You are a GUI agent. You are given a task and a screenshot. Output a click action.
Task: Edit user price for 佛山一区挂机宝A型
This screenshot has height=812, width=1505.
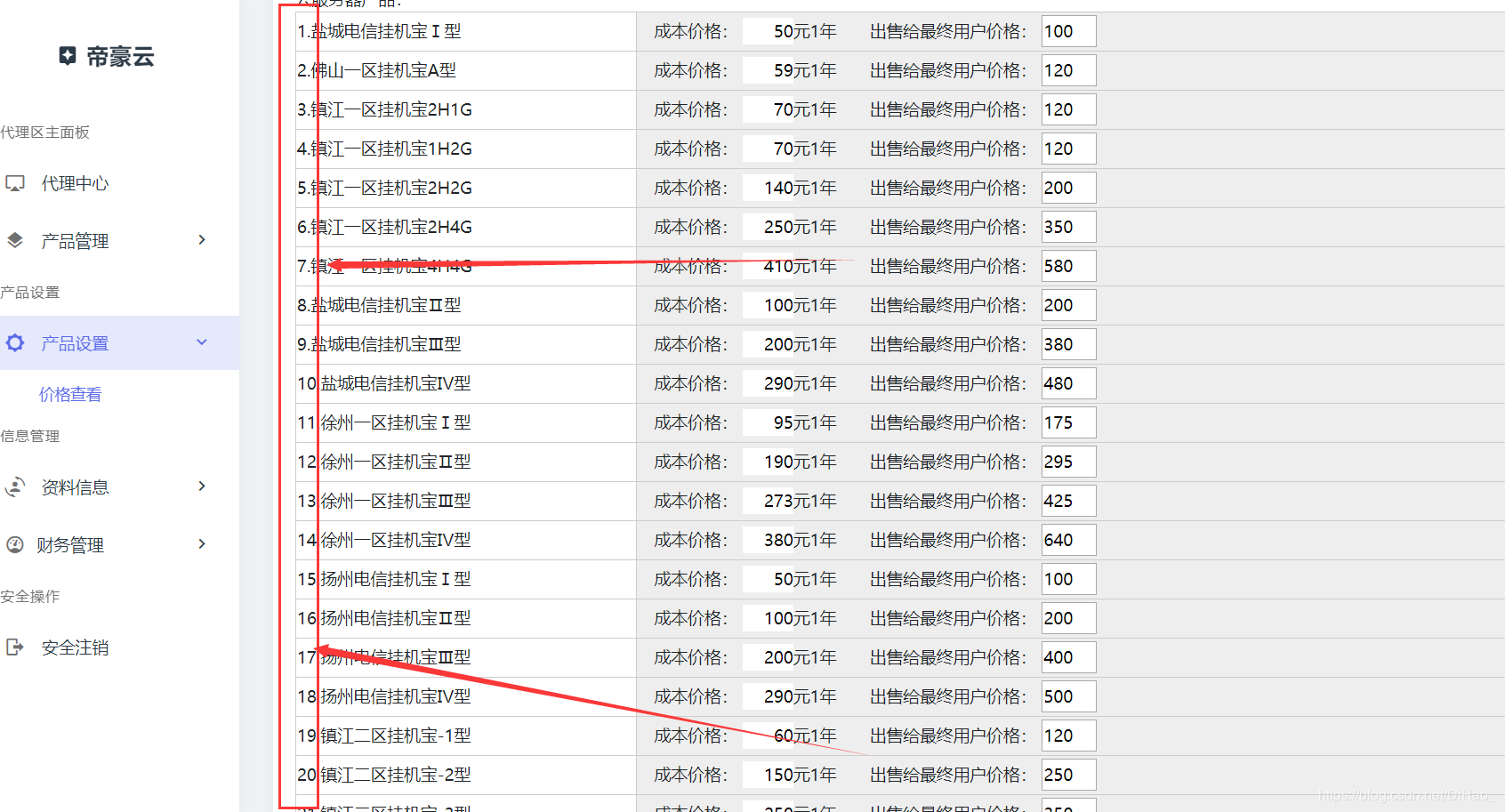[1068, 70]
